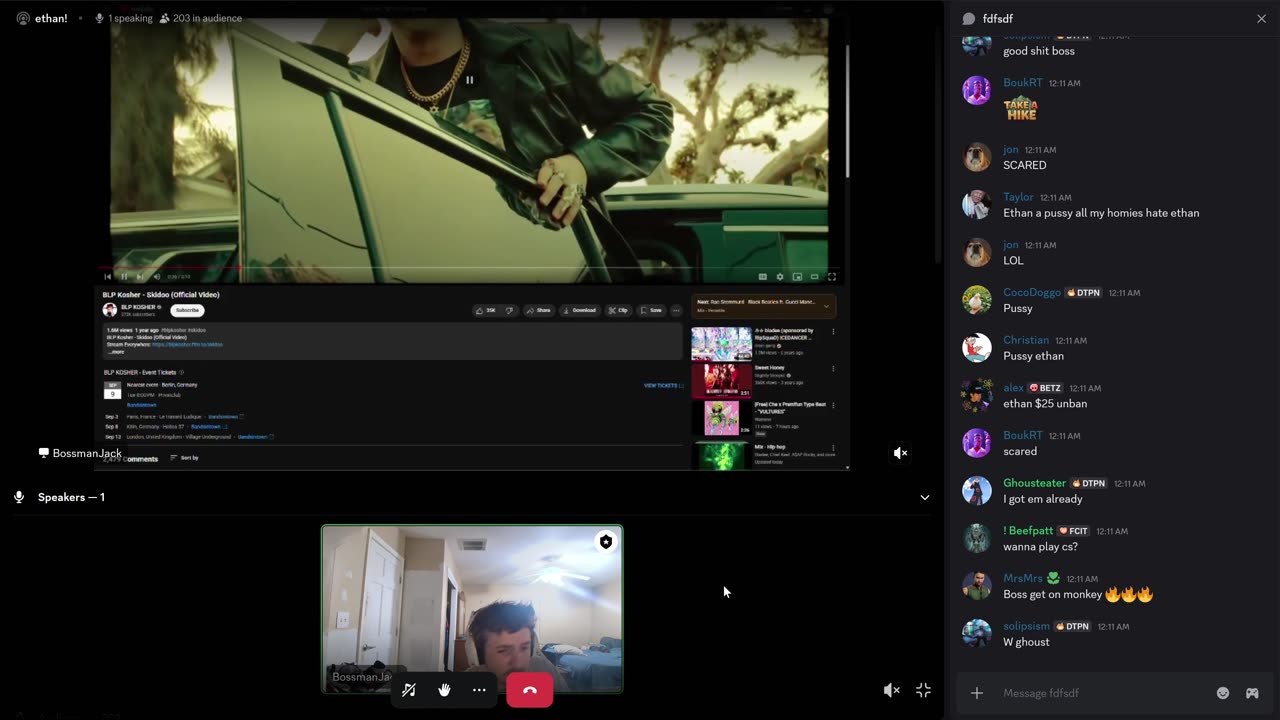This screenshot has height=720, width=1280.
Task: Open the menu for the VULTURES suggestion
Action: coord(833,406)
